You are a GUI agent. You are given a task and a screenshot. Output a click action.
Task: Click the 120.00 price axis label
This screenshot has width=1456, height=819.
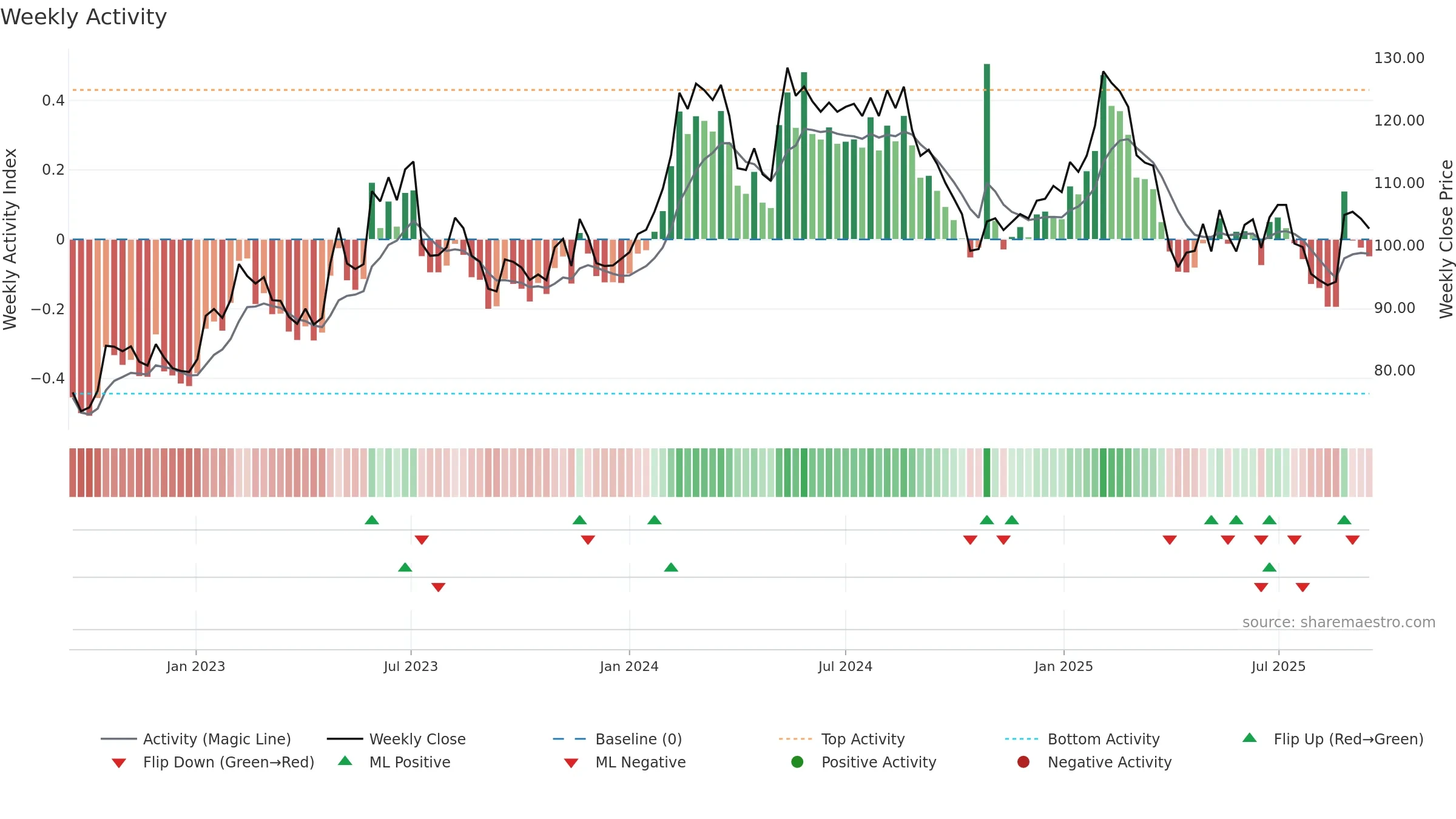click(x=1399, y=121)
